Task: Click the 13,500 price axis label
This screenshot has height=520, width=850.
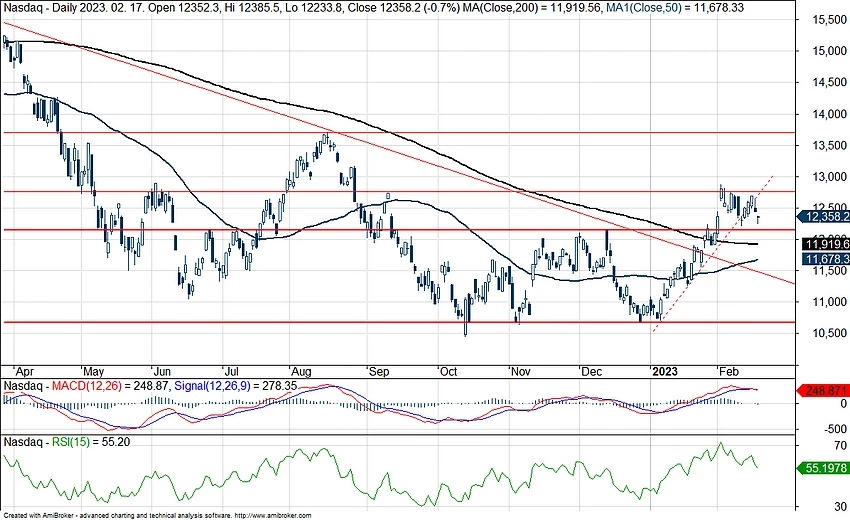Action: coord(829,145)
